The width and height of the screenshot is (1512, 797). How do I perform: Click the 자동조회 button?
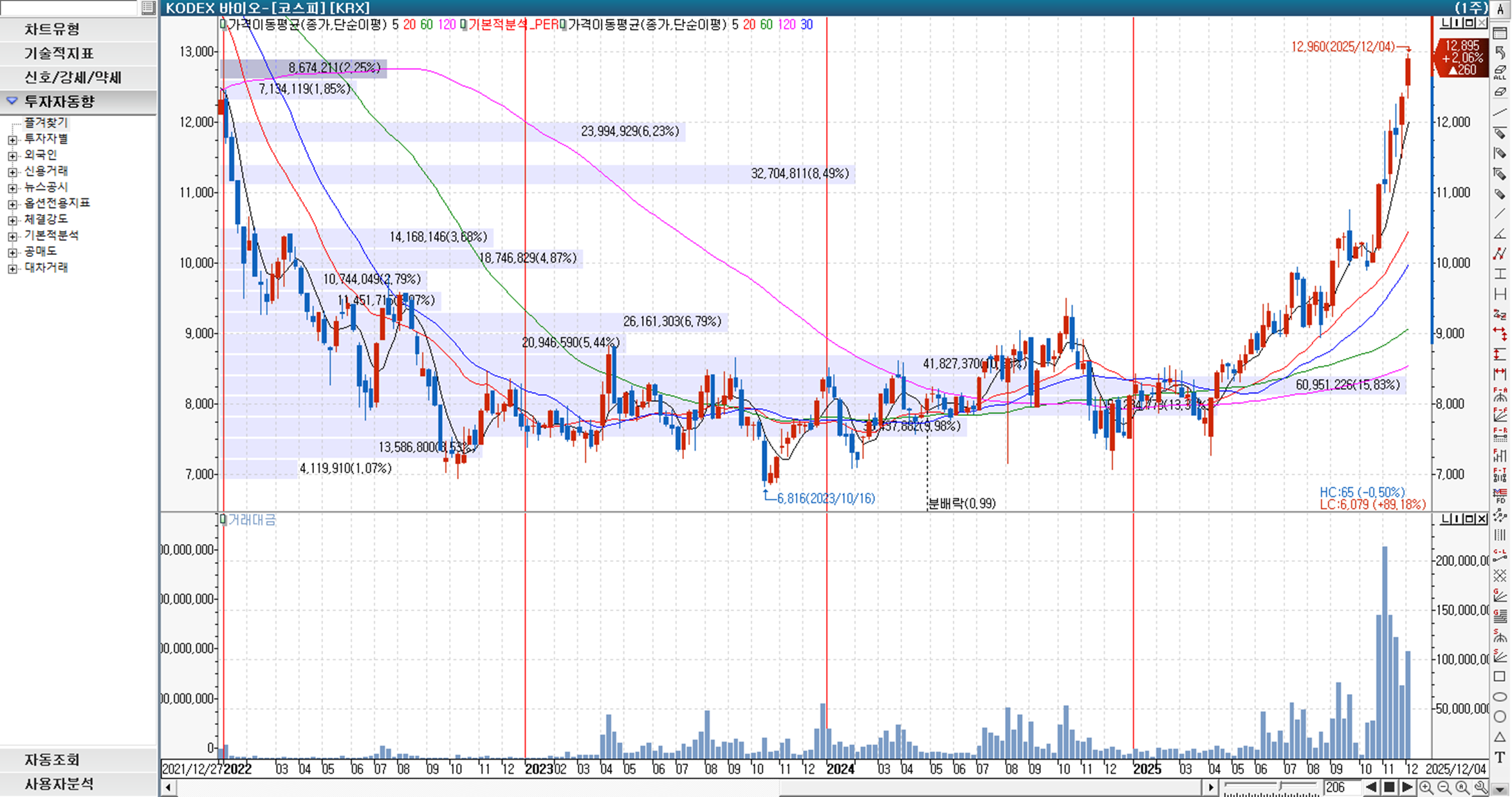coord(53,760)
